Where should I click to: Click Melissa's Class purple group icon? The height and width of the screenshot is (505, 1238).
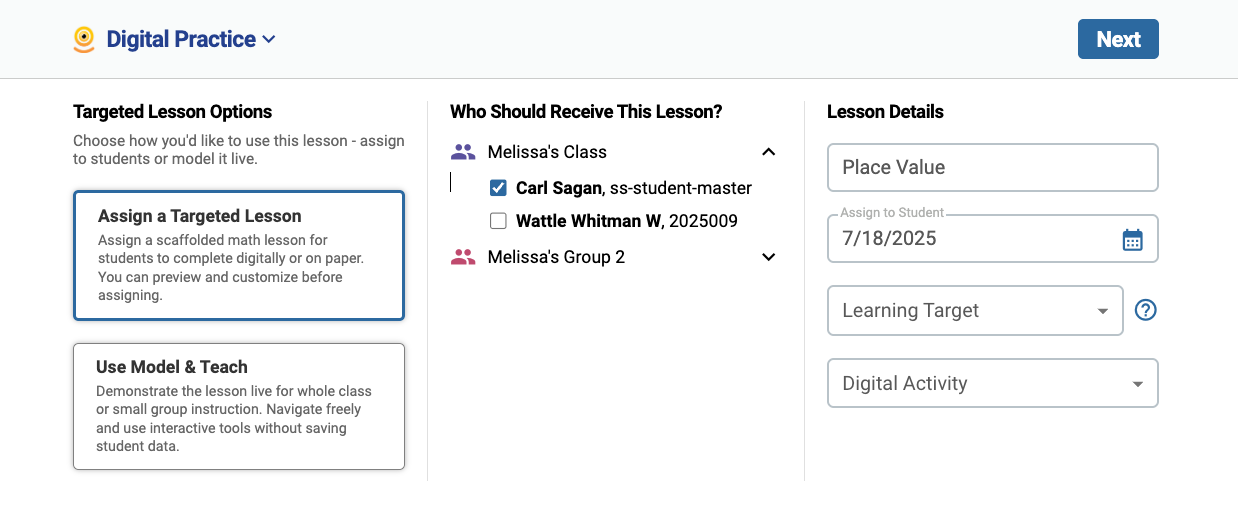tap(463, 152)
